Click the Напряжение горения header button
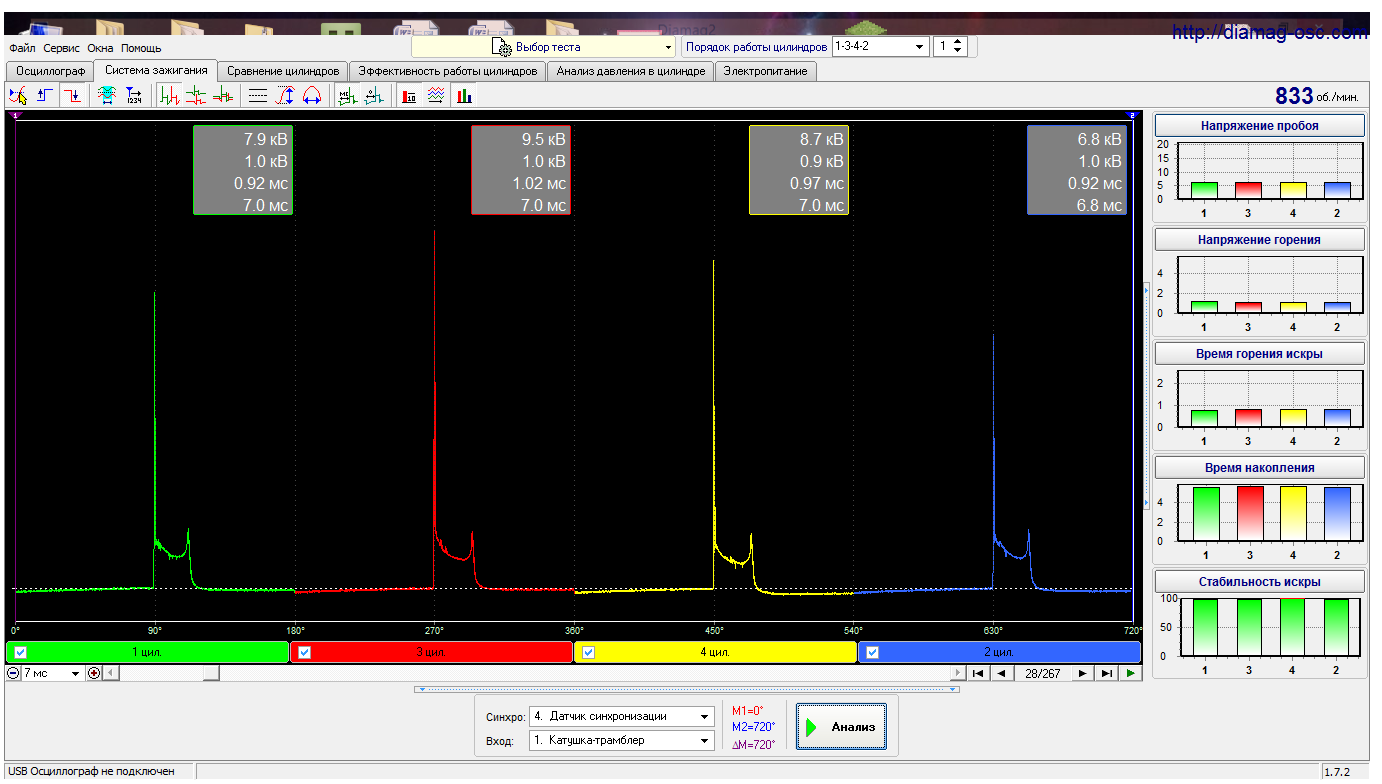 pyautogui.click(x=1260, y=240)
